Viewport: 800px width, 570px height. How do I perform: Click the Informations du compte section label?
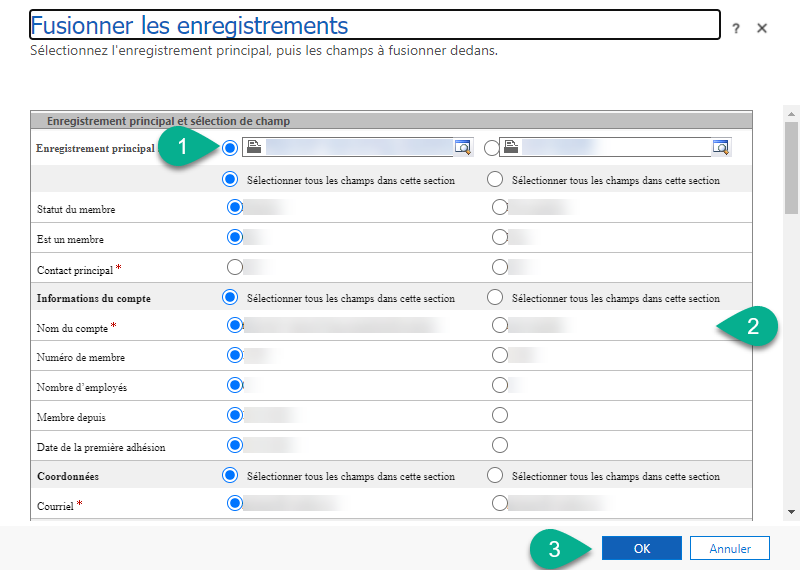94,299
